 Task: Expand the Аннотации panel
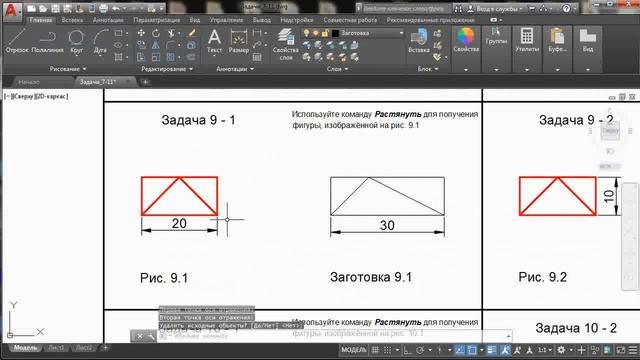(x=235, y=69)
